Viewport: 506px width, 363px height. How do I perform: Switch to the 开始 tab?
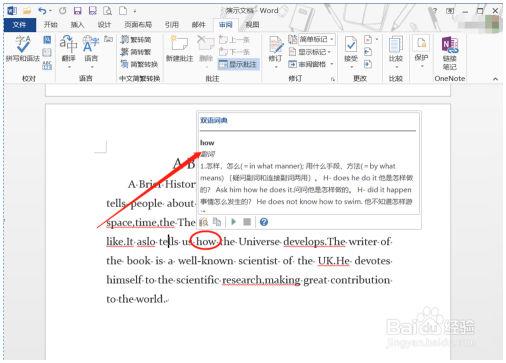(51, 25)
